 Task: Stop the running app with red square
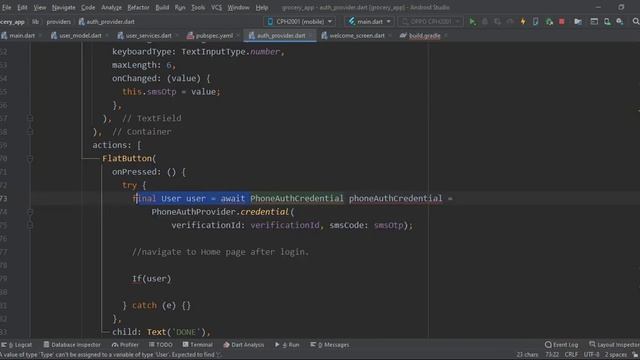point(562,22)
